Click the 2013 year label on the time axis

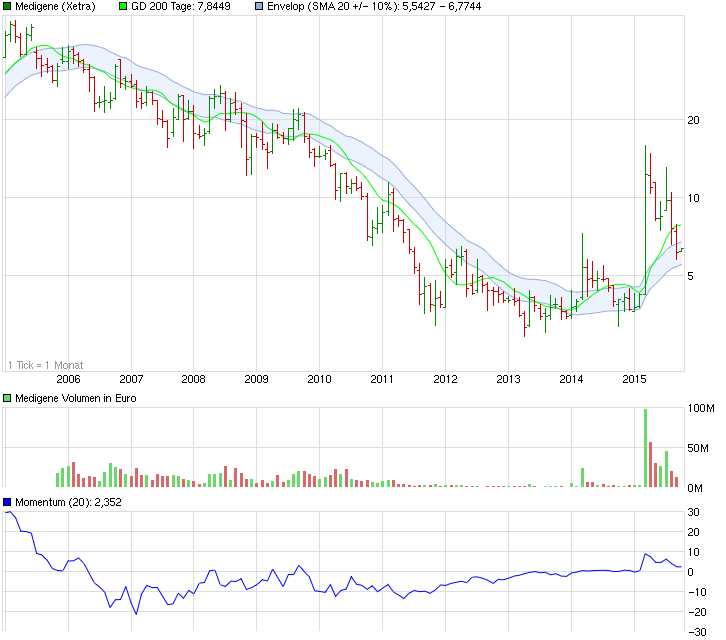click(508, 379)
